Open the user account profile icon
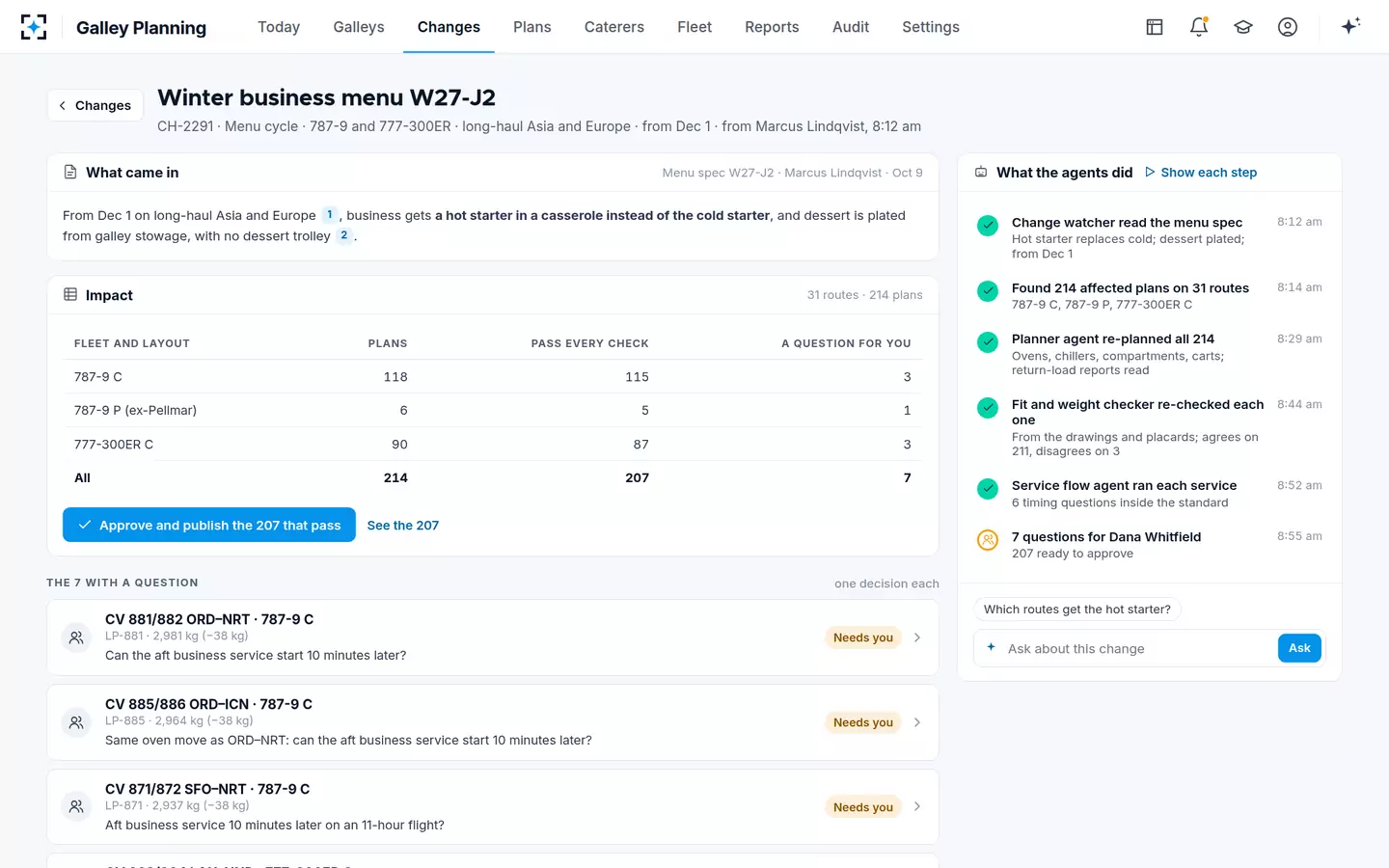This screenshot has width=1389, height=868. click(x=1288, y=27)
